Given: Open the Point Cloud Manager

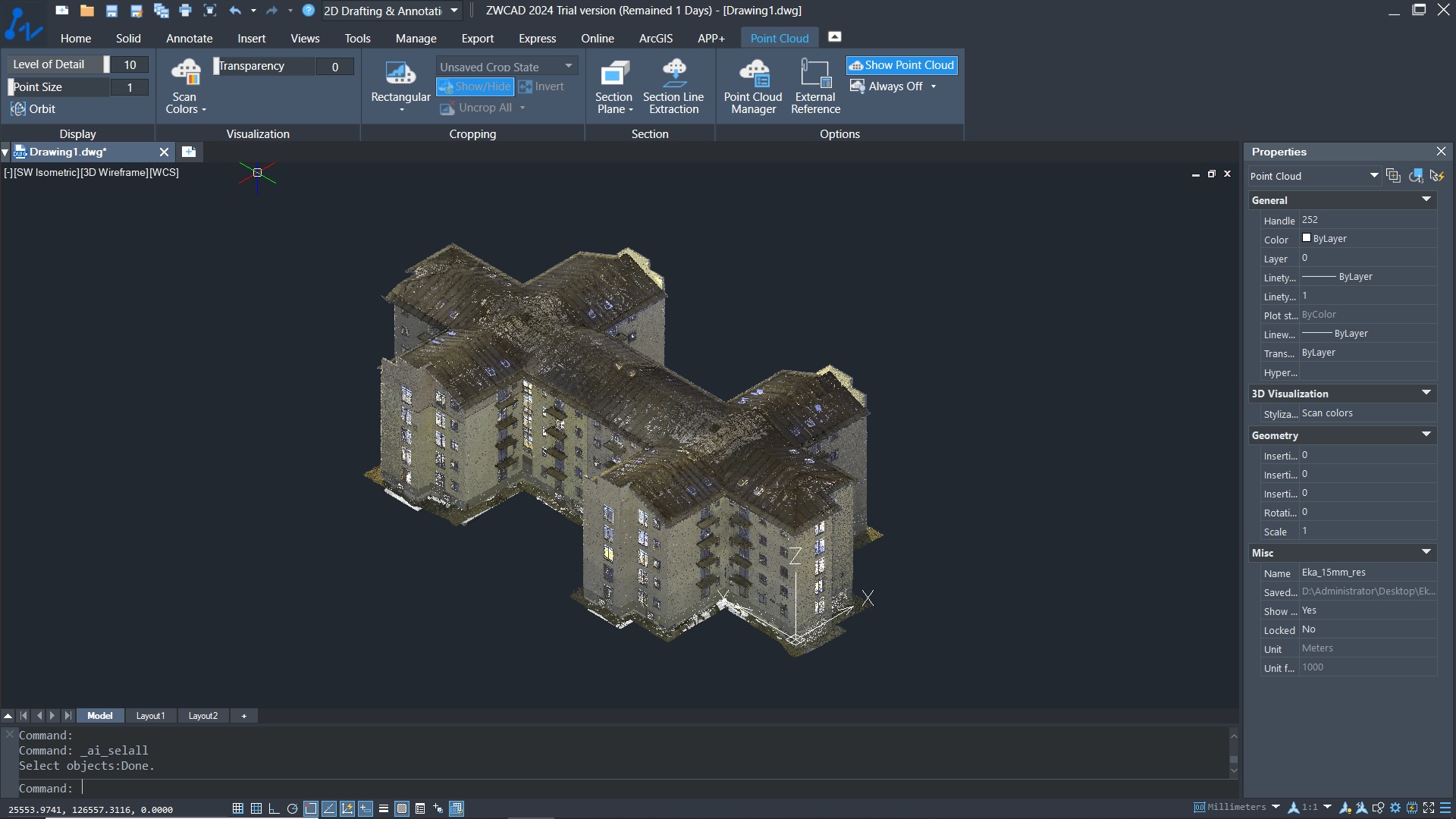Looking at the screenshot, I should [x=753, y=85].
